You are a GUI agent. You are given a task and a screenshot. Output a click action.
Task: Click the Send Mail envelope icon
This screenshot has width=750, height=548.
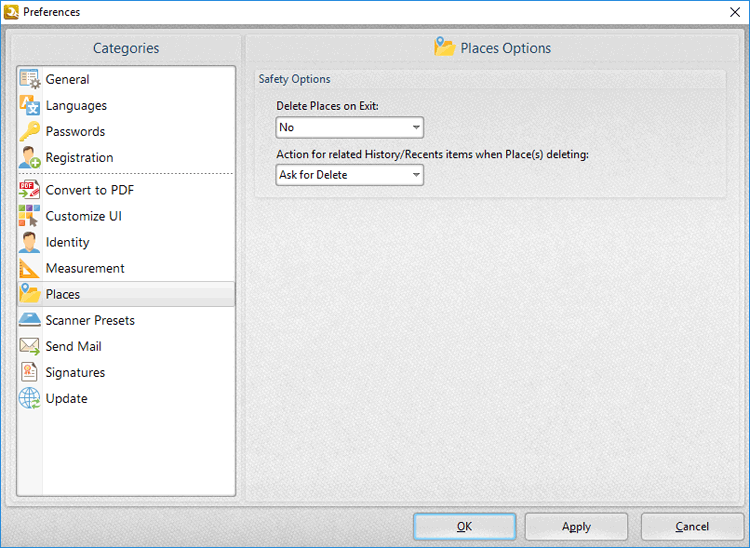tap(30, 346)
